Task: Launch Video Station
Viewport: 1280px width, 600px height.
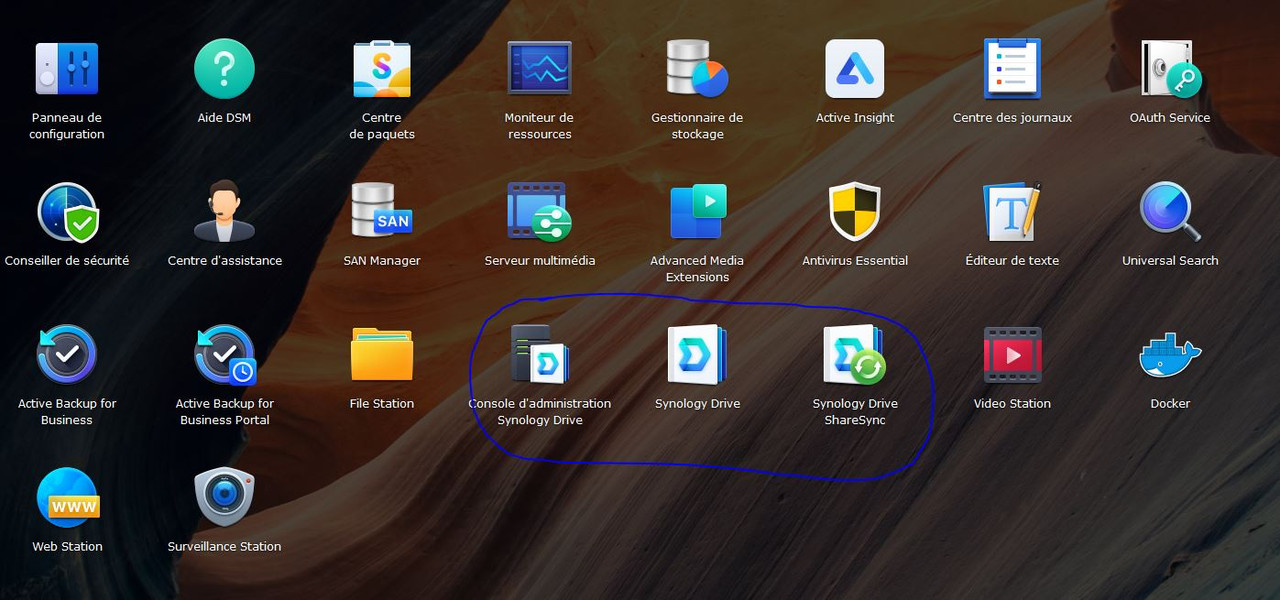Action: (1012, 355)
